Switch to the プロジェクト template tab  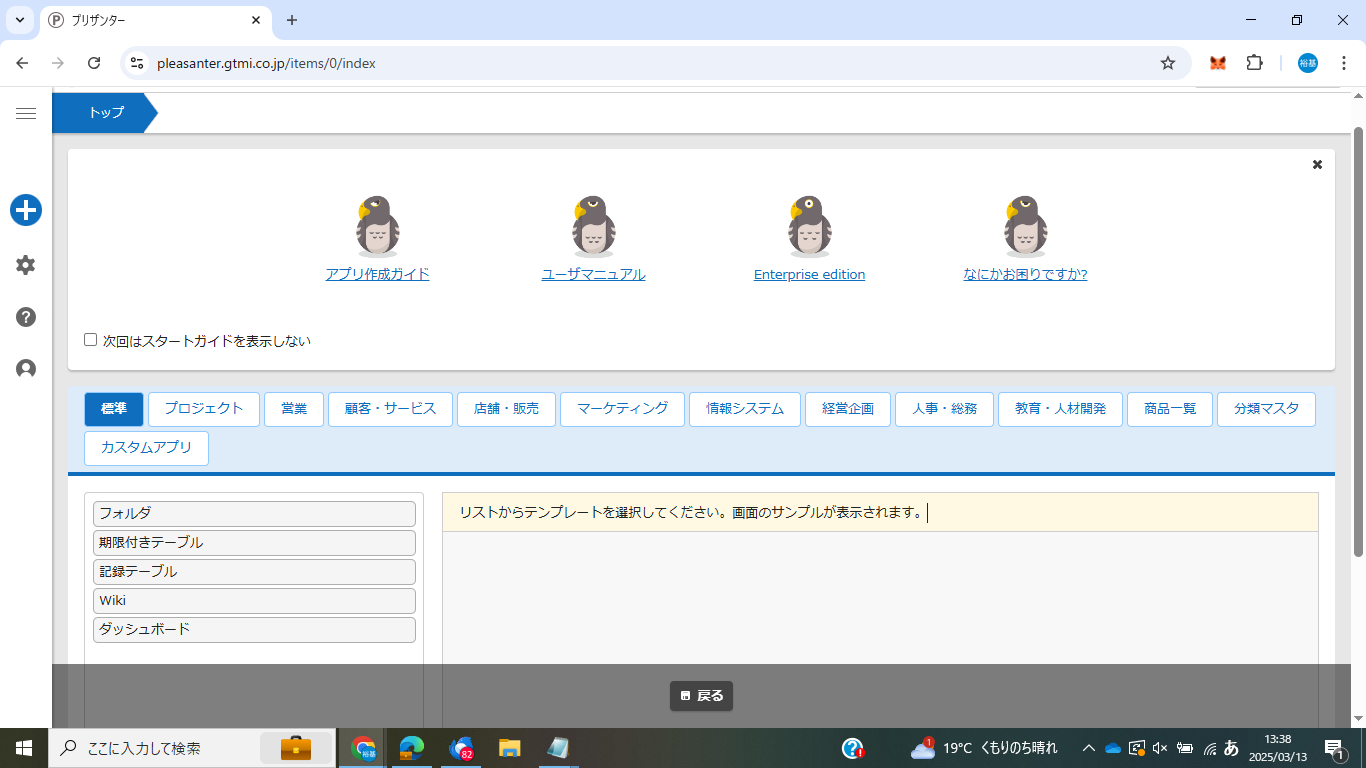point(204,409)
